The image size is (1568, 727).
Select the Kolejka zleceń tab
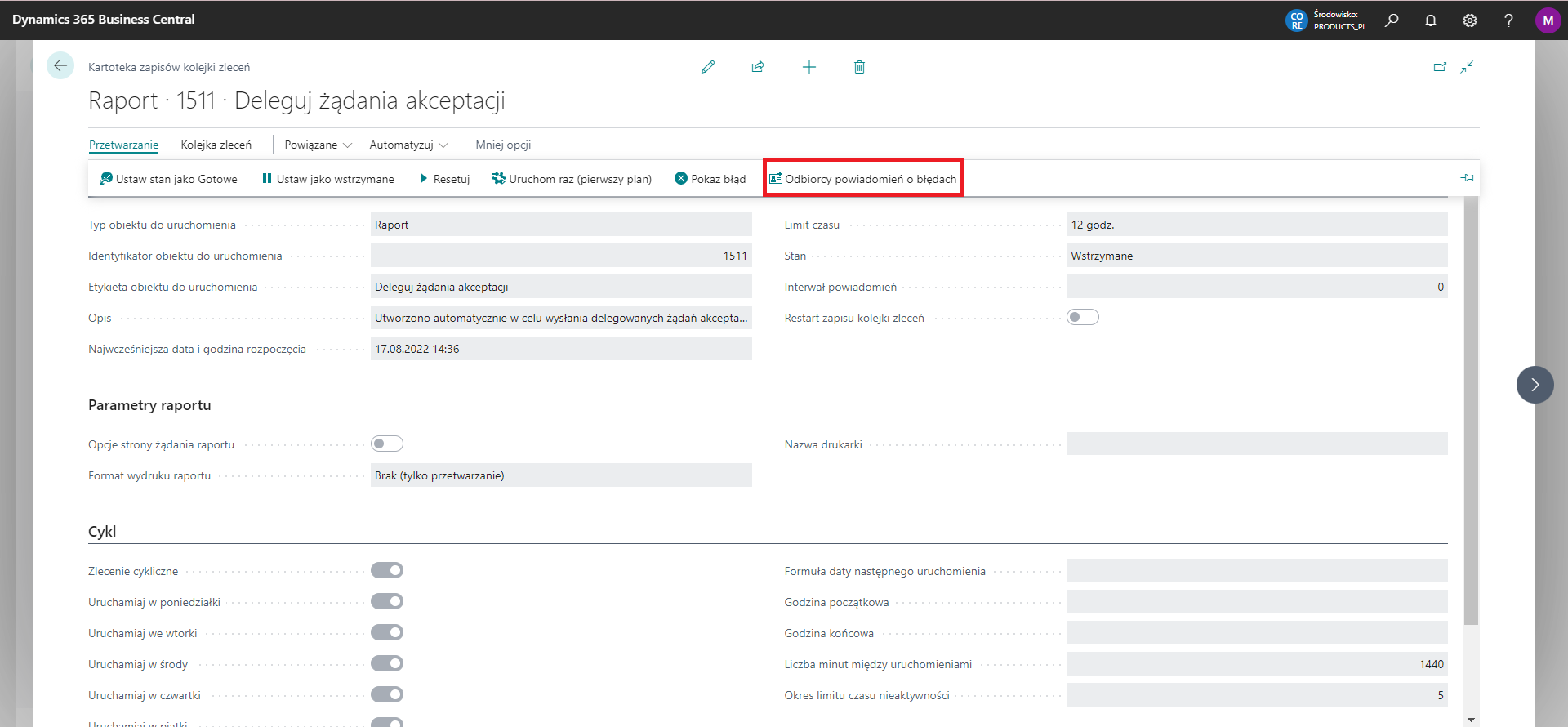coord(216,145)
